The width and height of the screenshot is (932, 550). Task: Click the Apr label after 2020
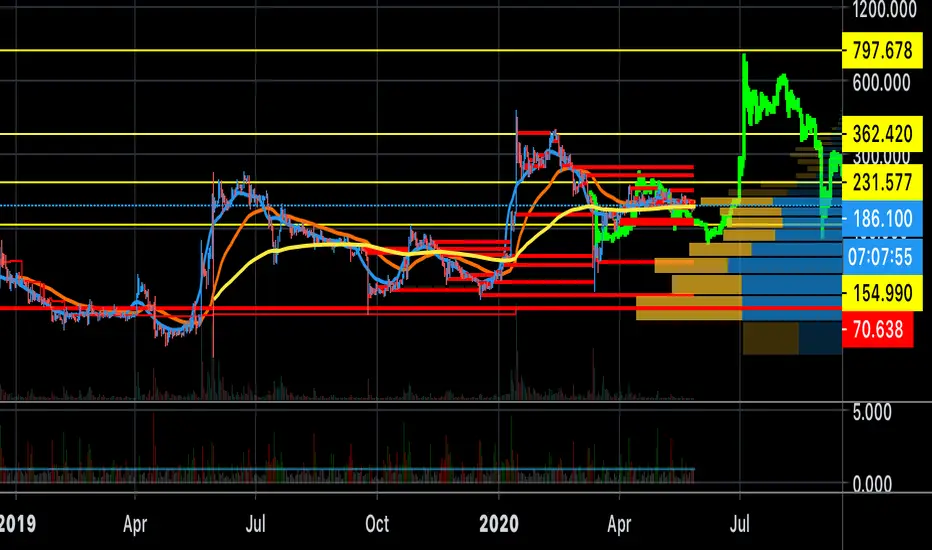[x=619, y=524]
